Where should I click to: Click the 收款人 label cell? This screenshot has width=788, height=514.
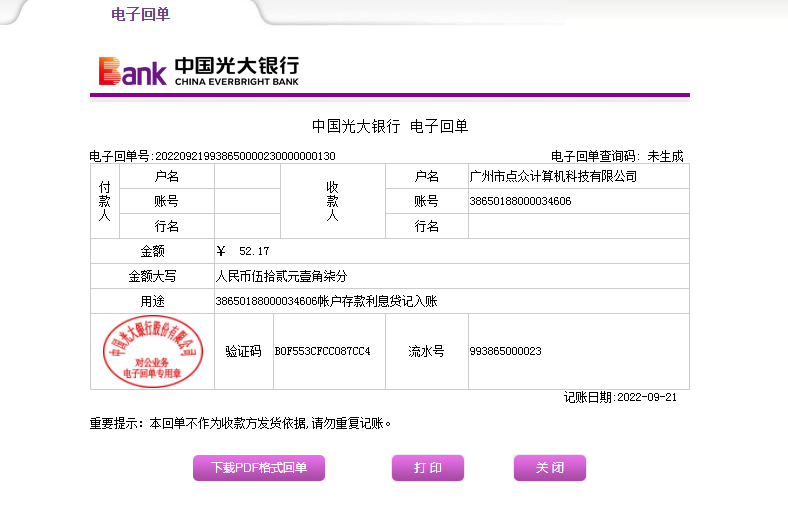point(333,201)
